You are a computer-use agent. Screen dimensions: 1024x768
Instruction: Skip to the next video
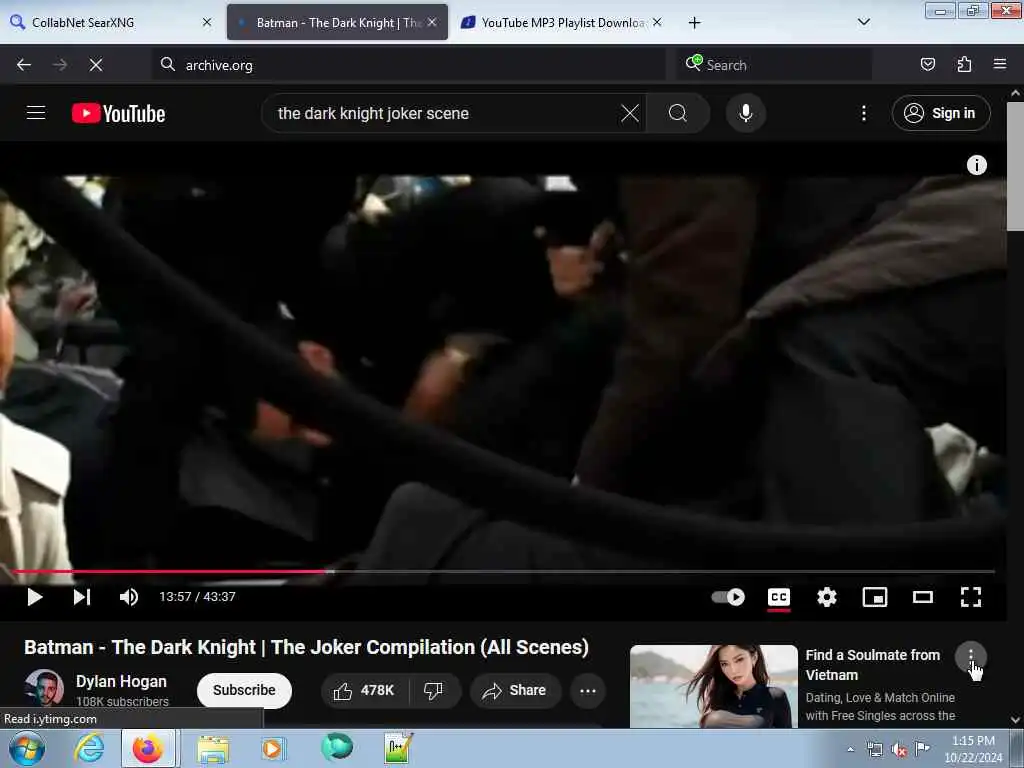pyautogui.click(x=82, y=596)
